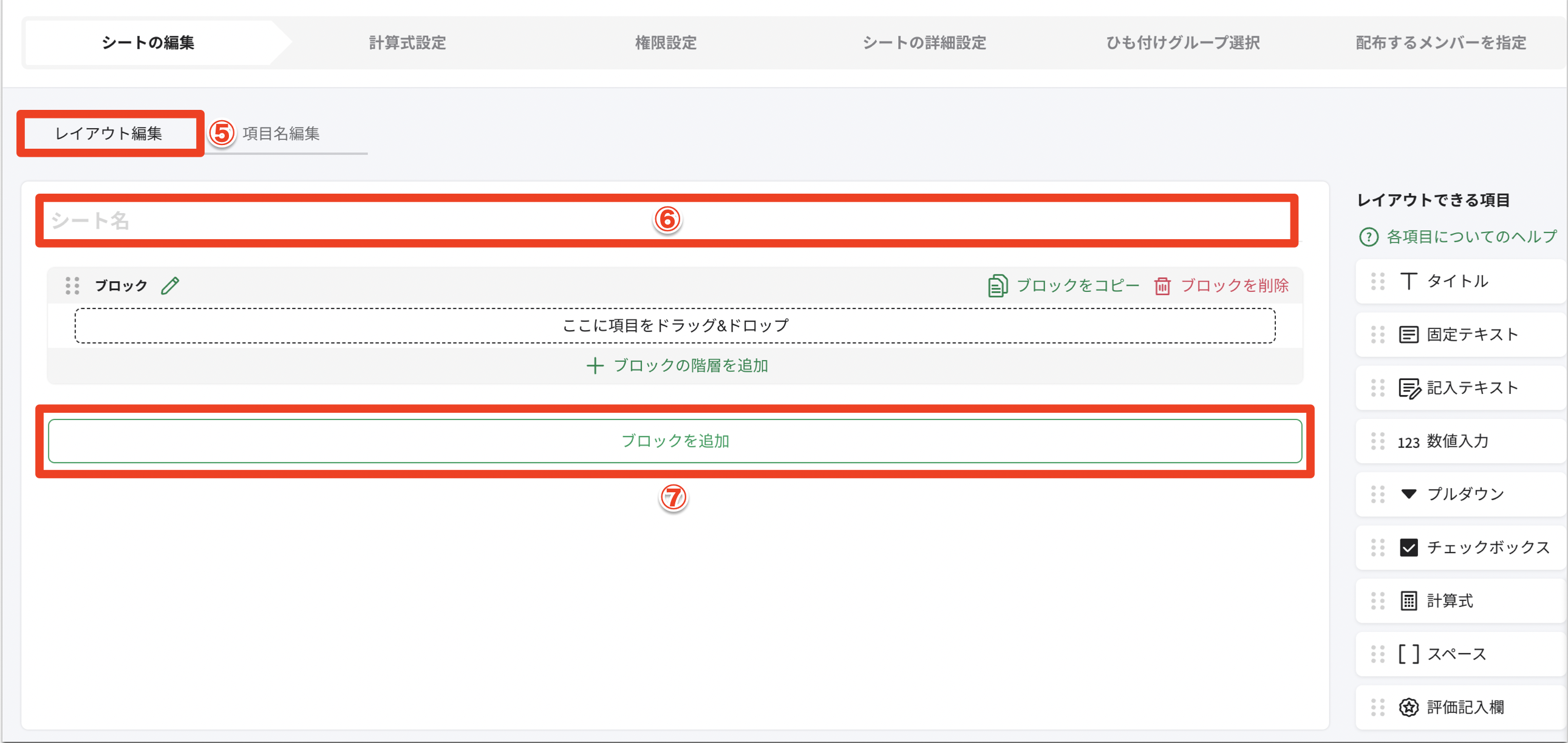Click the drag handle of タイトル item
Viewport: 1568px width, 743px height.
coord(1377,281)
